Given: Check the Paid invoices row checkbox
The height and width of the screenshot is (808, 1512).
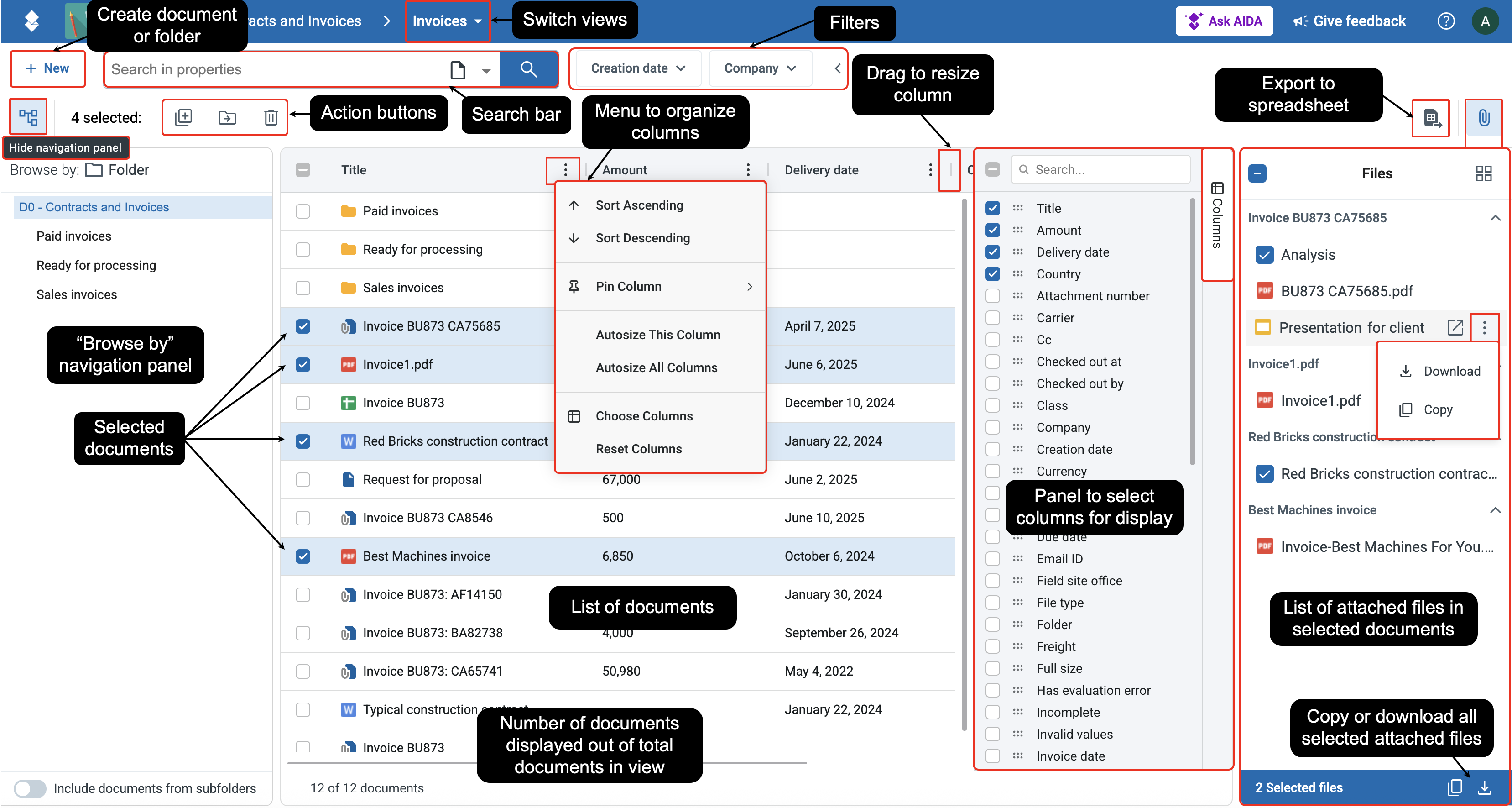Looking at the screenshot, I should coord(303,211).
